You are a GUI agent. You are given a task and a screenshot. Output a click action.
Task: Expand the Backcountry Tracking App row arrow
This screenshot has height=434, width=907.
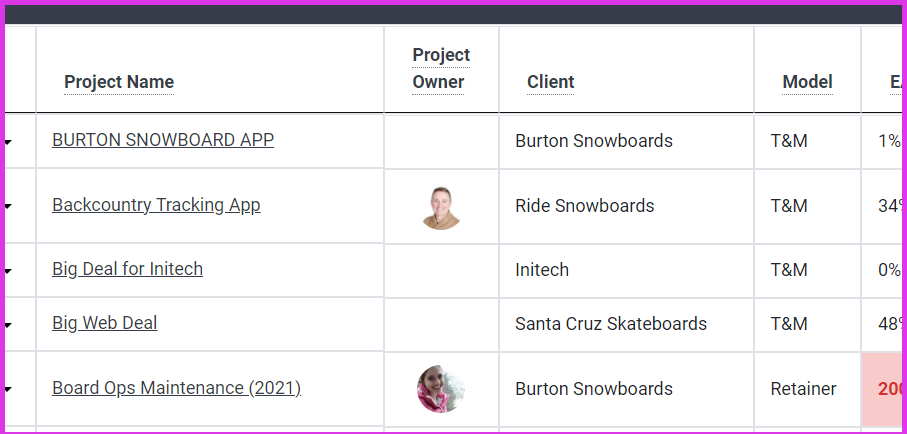pyautogui.click(x=8, y=207)
